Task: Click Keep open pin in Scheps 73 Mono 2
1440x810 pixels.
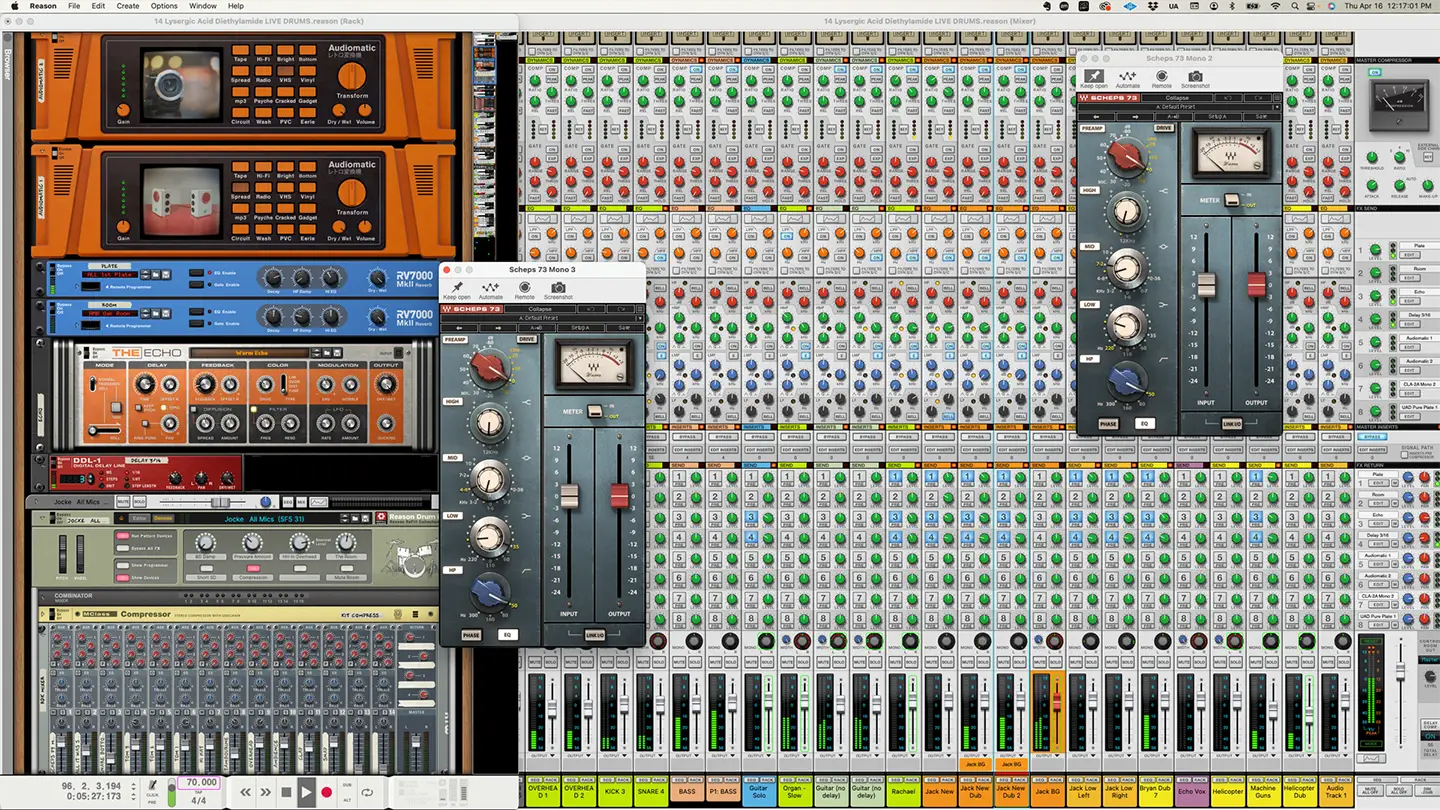Action: coord(1094,76)
